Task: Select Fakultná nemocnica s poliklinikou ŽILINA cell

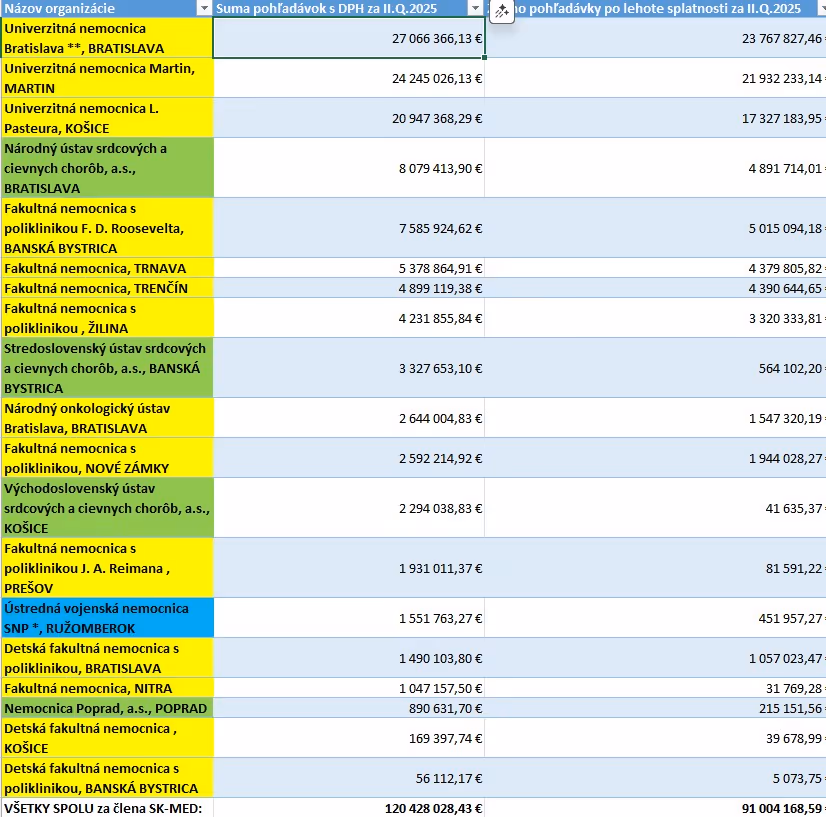Action: point(107,318)
